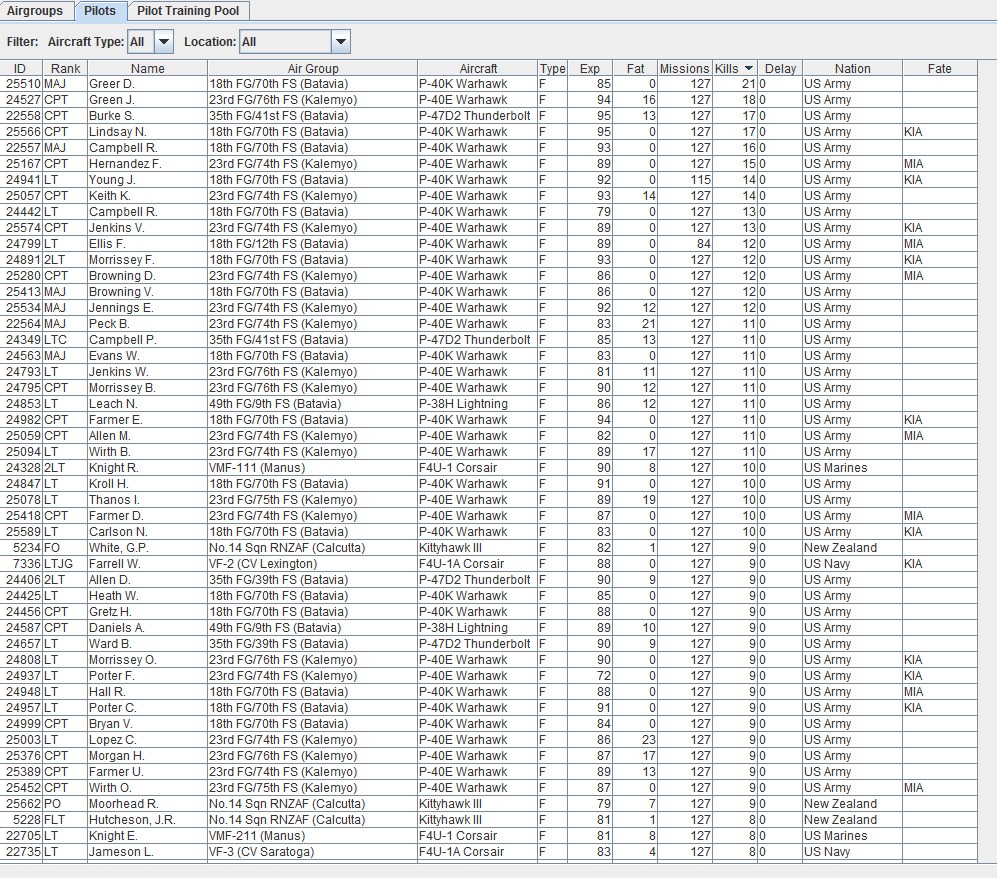Click US Navy cell in Jameson L. row

click(852, 852)
